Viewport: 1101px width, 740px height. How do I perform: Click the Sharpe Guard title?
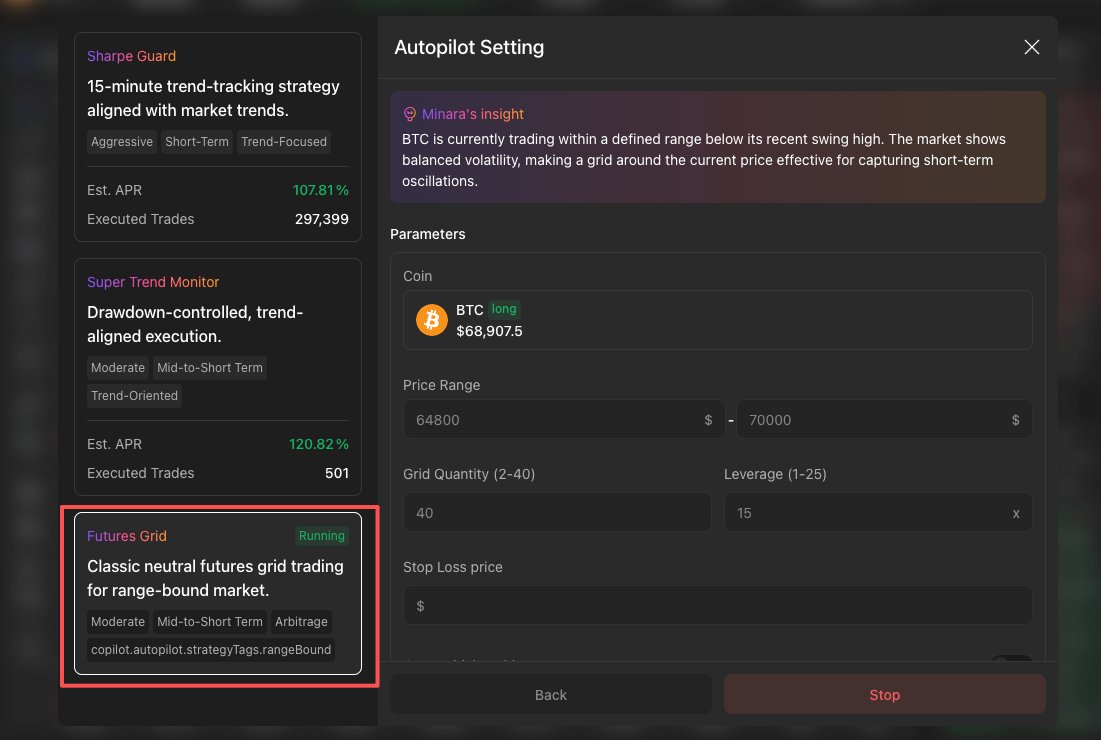131,56
